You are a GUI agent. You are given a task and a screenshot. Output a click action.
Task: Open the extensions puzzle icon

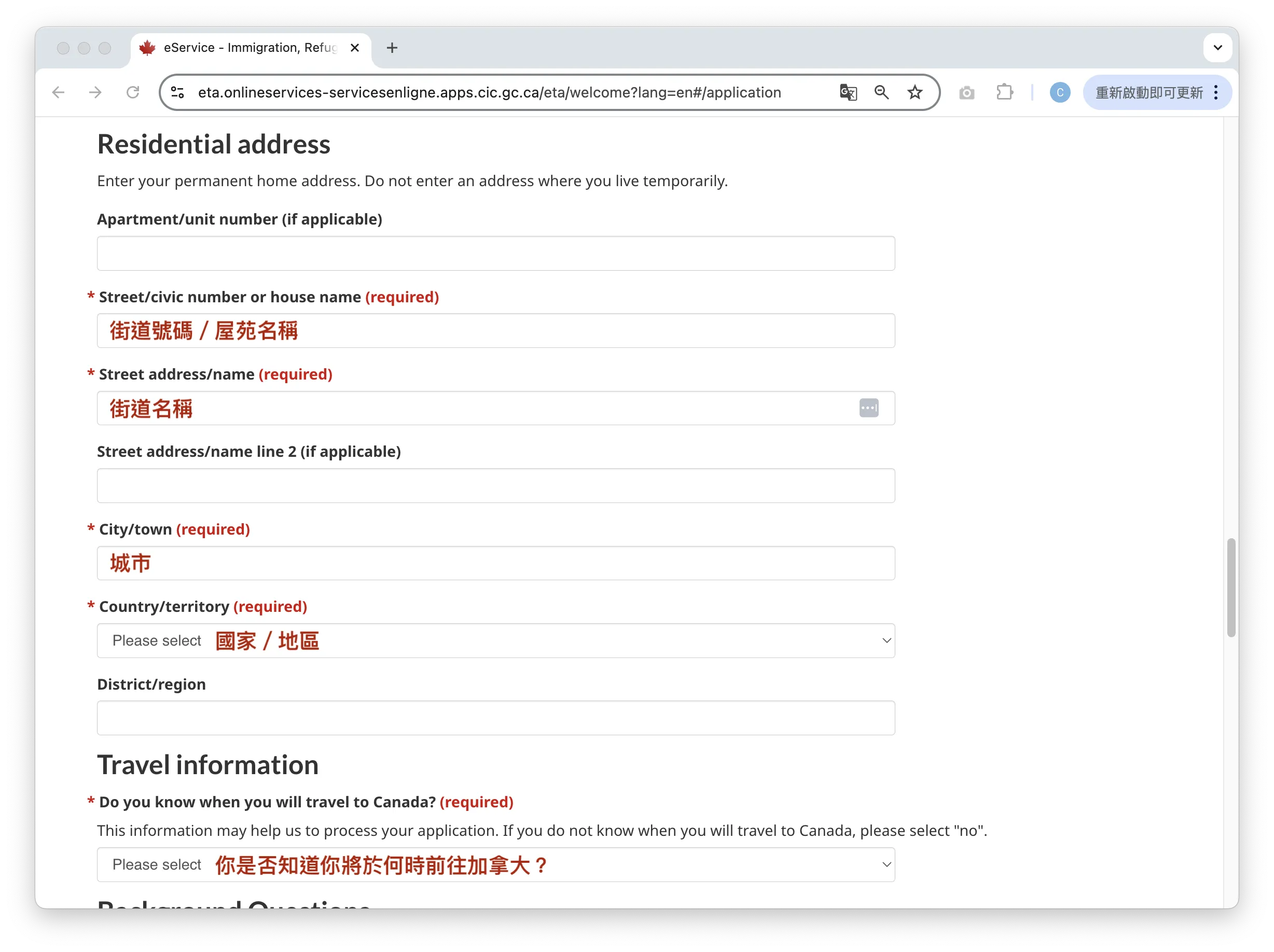point(1004,93)
